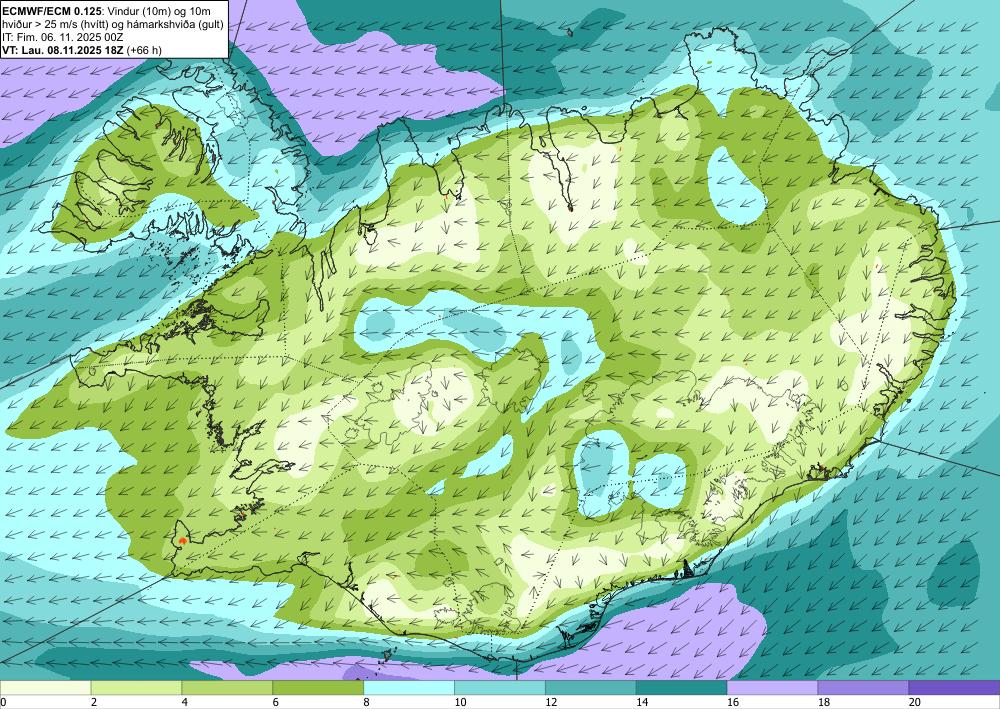The image size is (1000, 709).
Task: Click the orange-red gust marker in southwest Iceland
Action: tap(183, 540)
